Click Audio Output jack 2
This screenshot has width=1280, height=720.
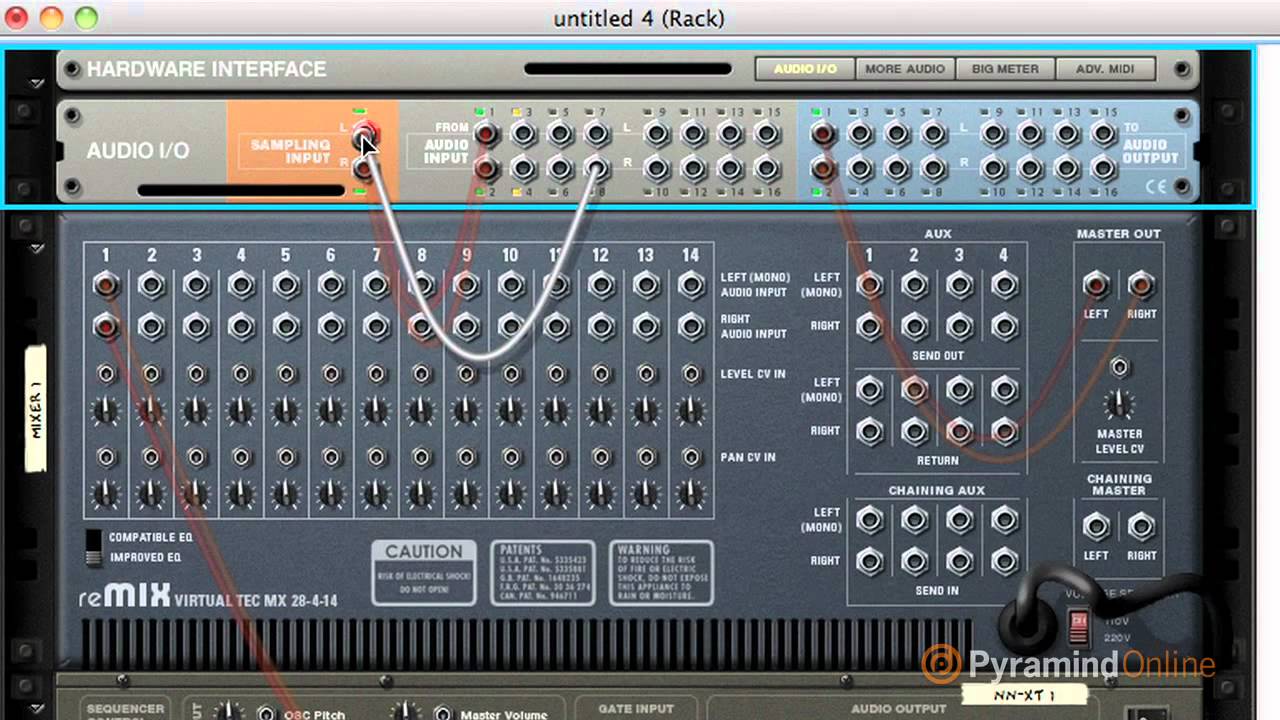823,168
